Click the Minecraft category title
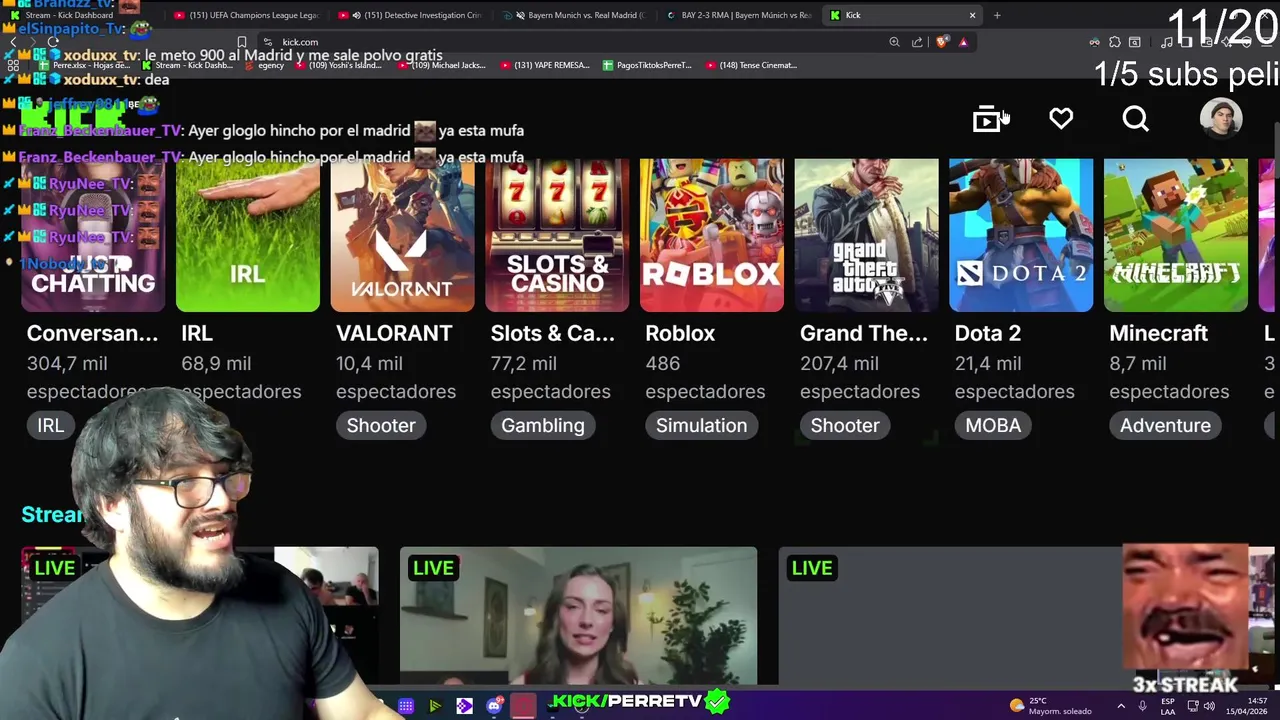 click(1158, 333)
